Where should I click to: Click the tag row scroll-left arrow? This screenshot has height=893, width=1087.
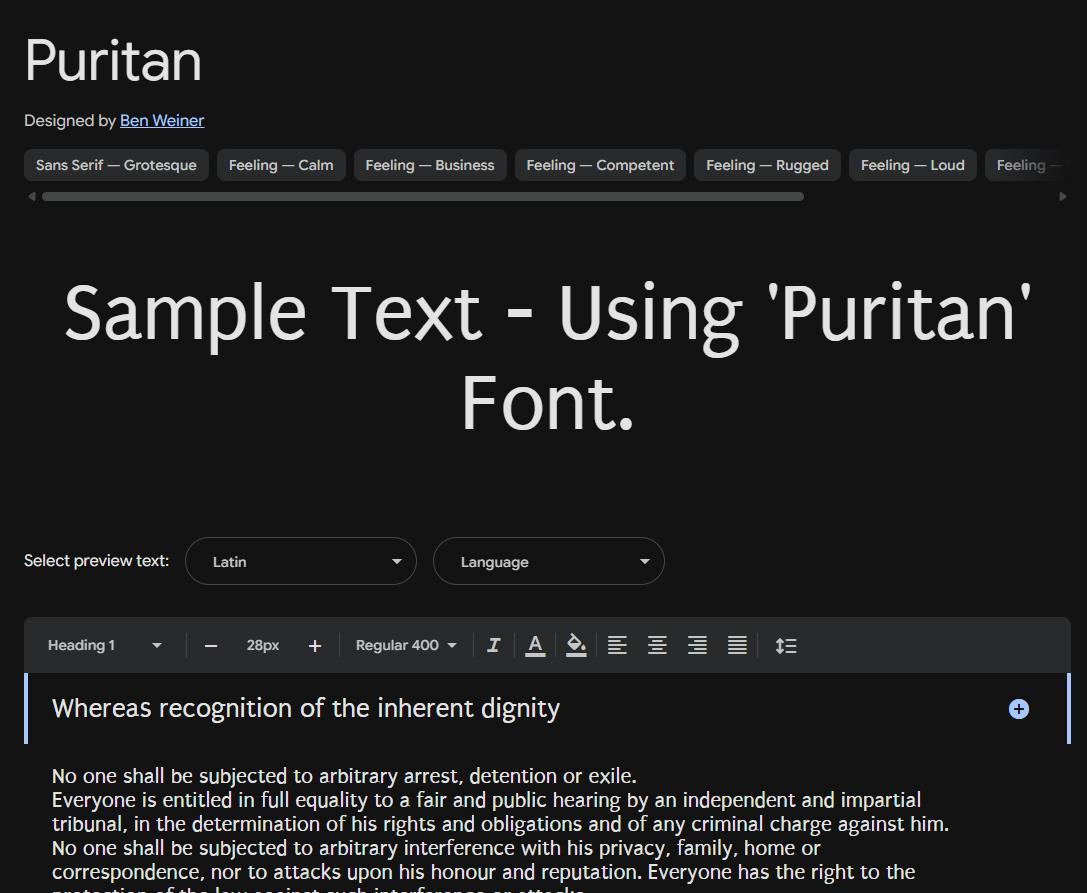31,197
